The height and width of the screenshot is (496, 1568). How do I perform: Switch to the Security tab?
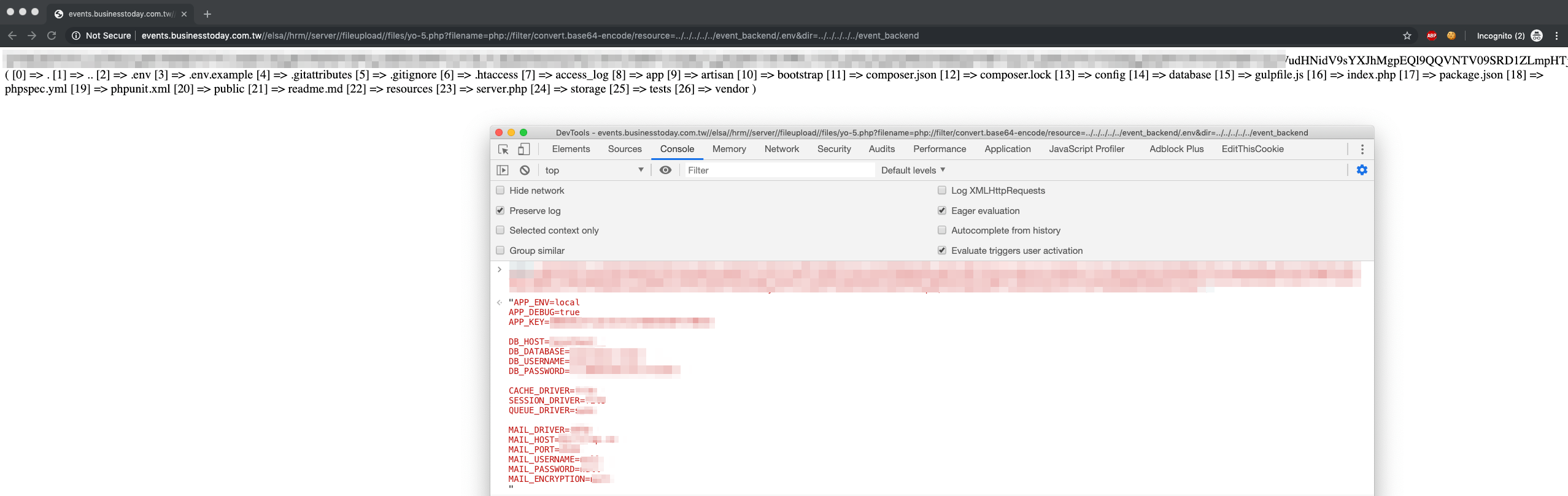[834, 149]
